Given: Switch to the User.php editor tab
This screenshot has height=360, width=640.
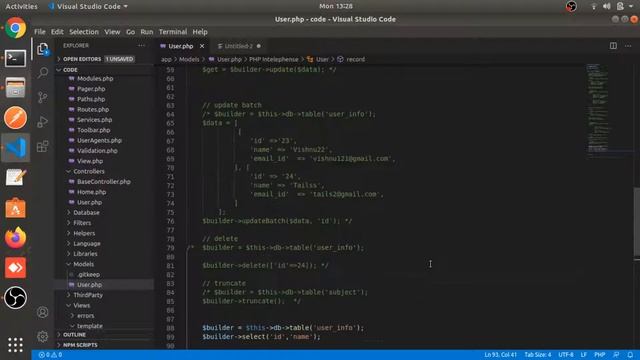Looking at the screenshot, I should tap(181, 46).
